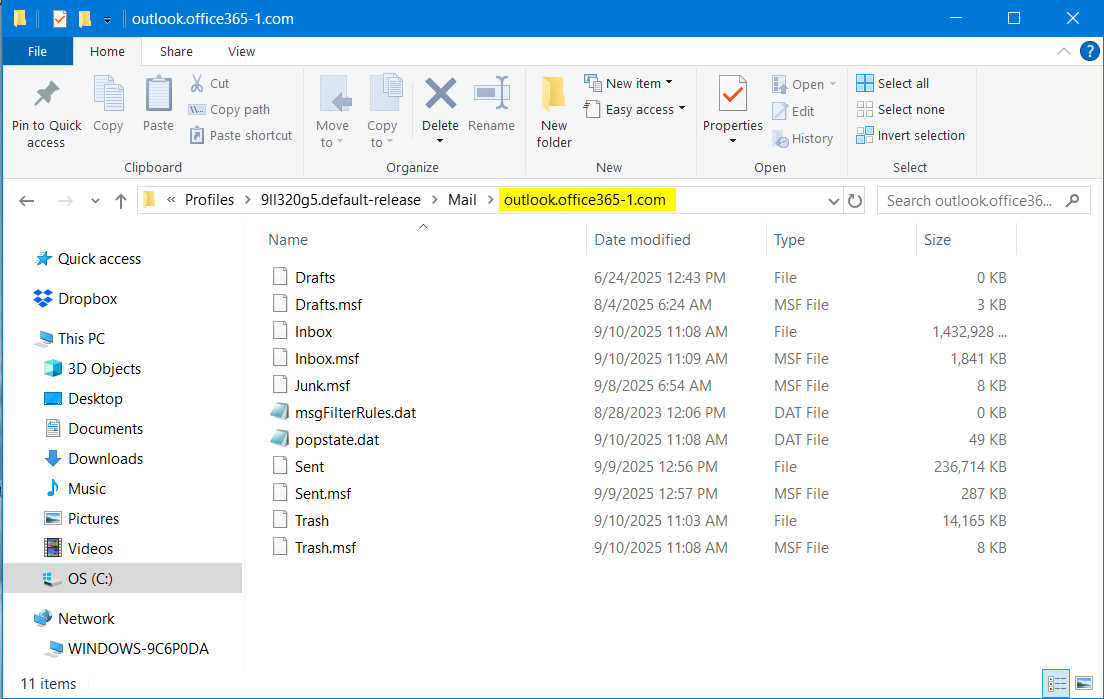
Task: Switch to large thumbnails view in status bar
Action: coord(1084,684)
